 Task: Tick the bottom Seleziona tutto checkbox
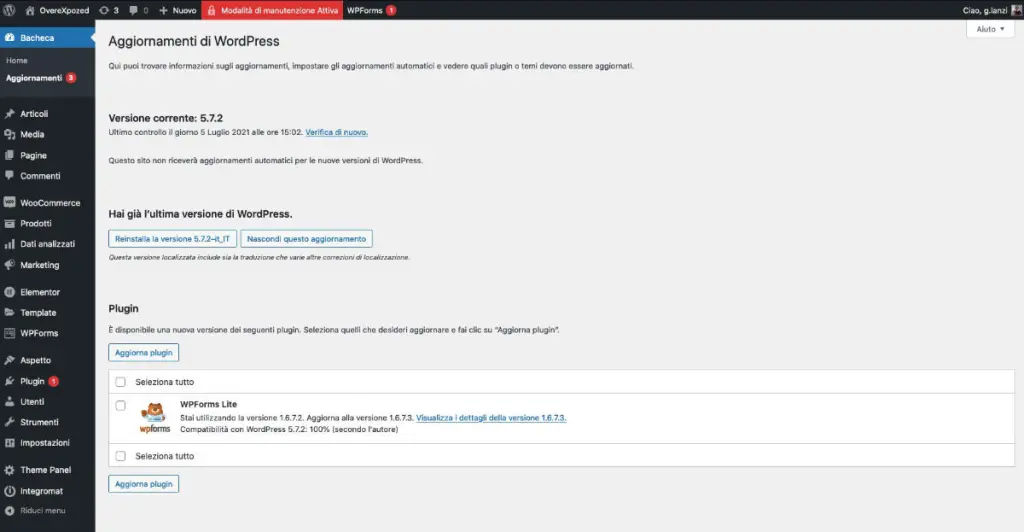coord(120,456)
